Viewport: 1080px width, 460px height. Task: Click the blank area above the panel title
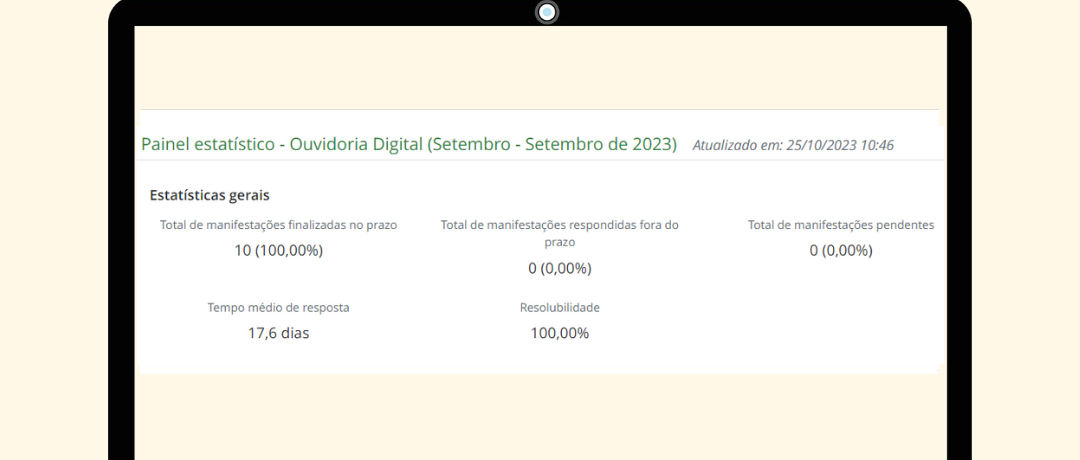click(x=540, y=67)
